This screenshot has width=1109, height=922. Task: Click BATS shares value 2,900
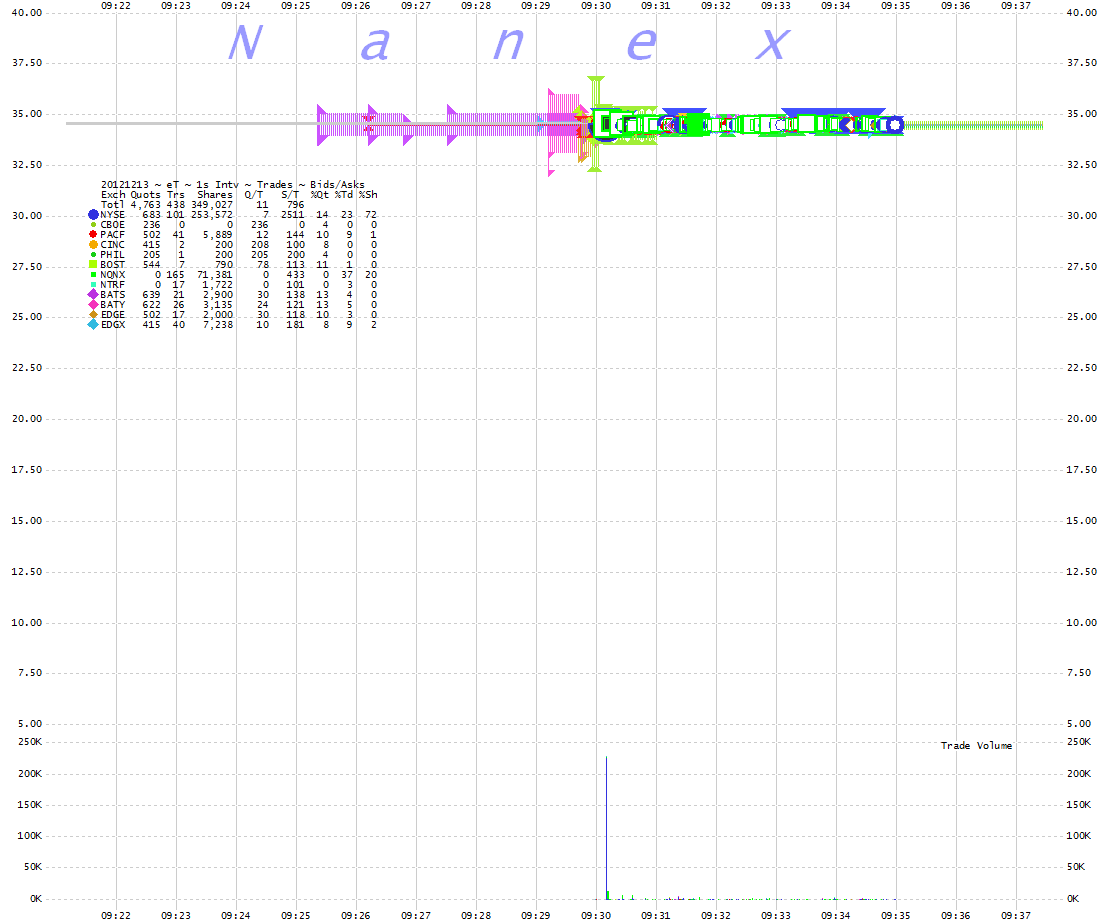tap(218, 295)
